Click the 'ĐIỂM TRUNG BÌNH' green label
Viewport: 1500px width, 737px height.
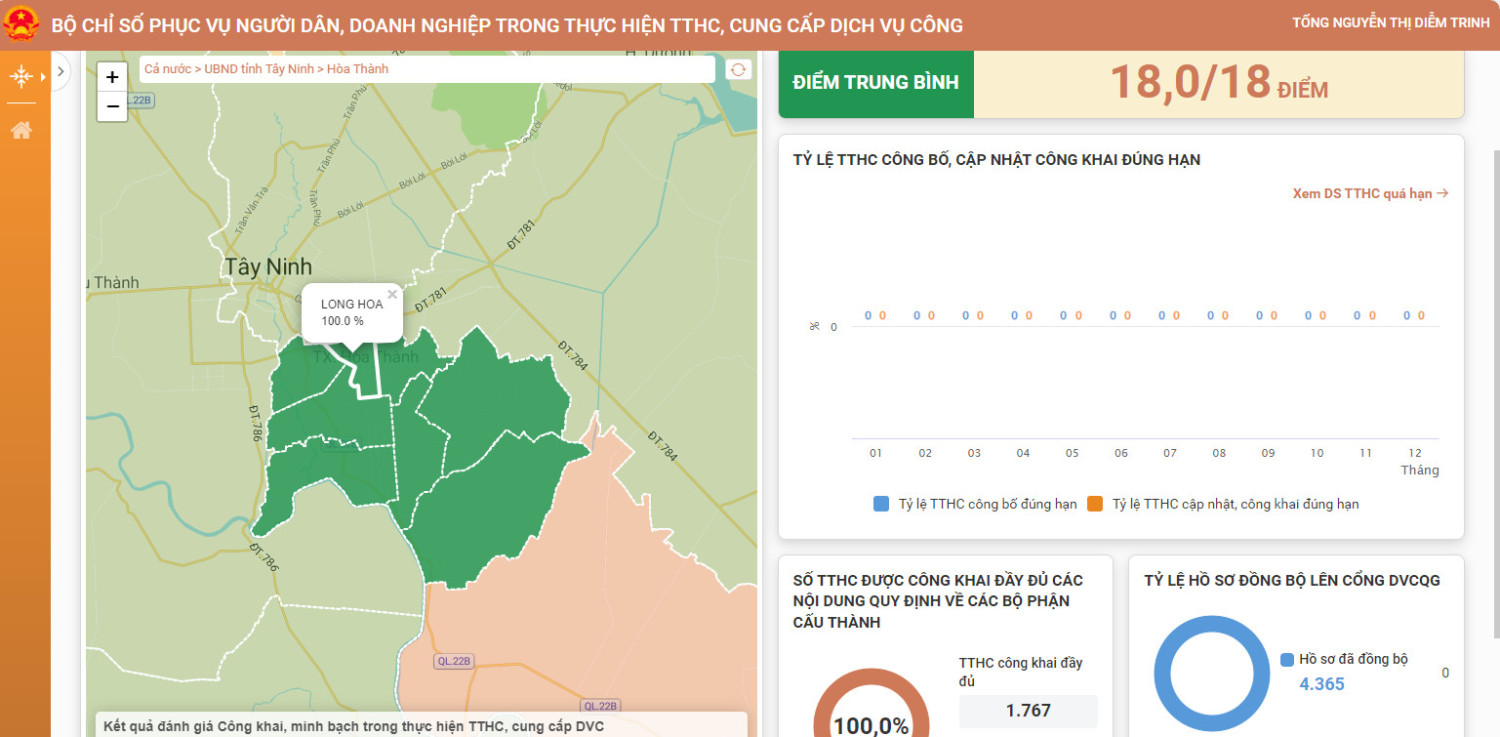[876, 82]
